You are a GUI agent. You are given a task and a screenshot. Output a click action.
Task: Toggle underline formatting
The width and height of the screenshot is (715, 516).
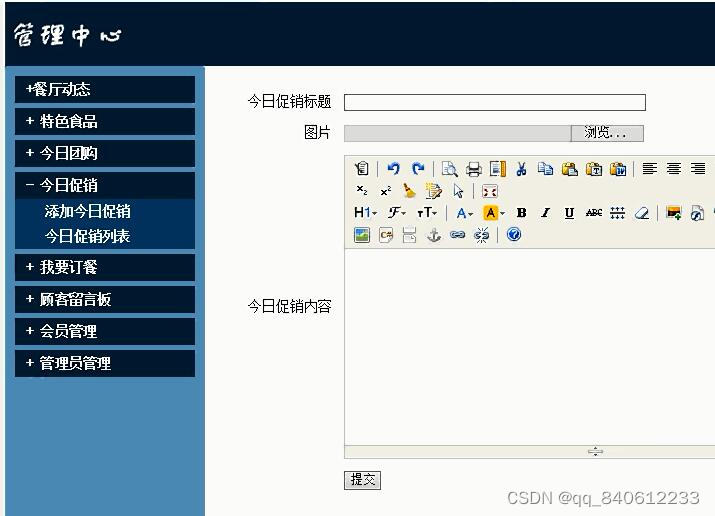pyautogui.click(x=569, y=212)
